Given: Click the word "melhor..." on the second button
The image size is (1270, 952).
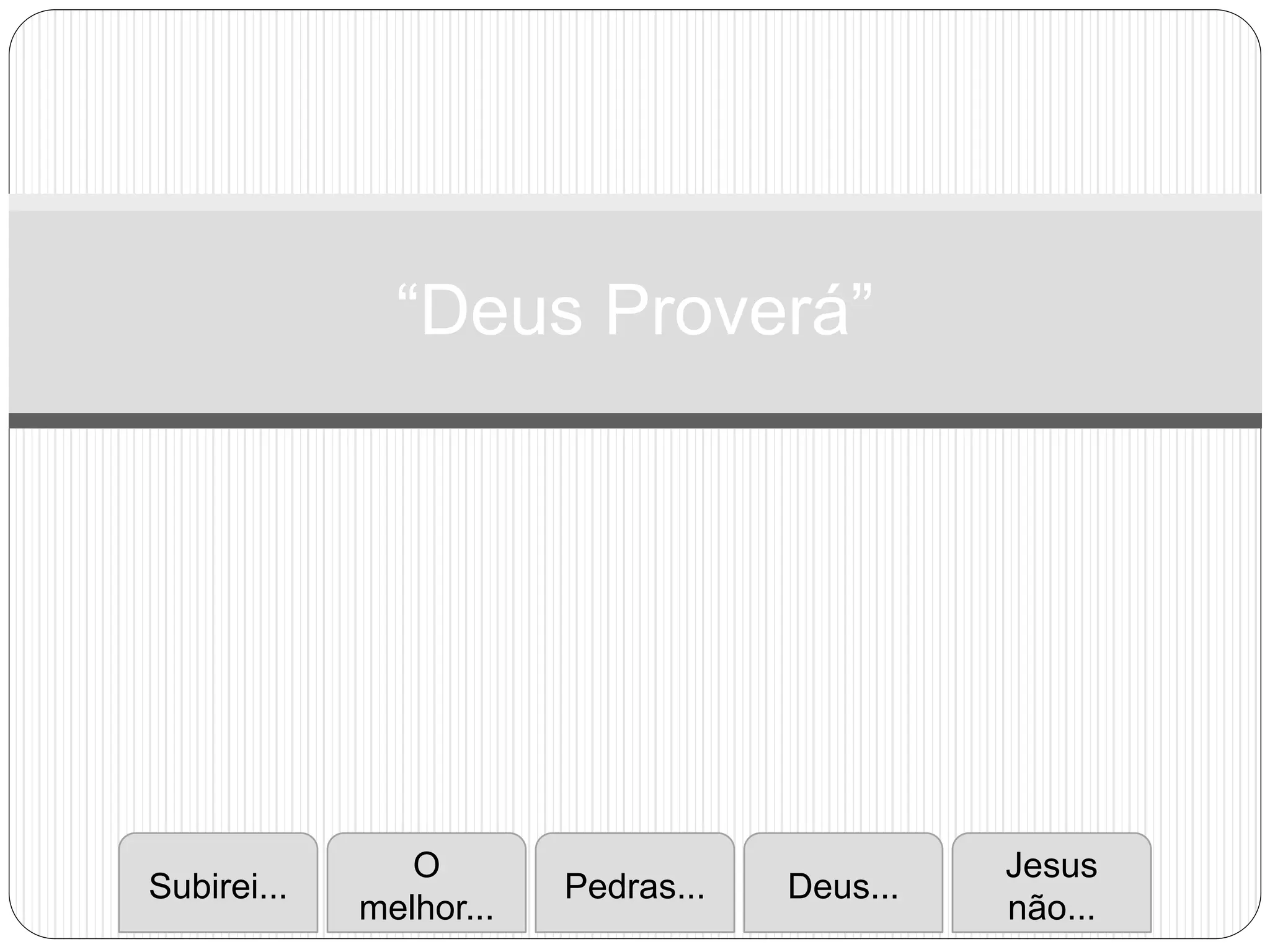Looking at the screenshot, I should [427, 908].
